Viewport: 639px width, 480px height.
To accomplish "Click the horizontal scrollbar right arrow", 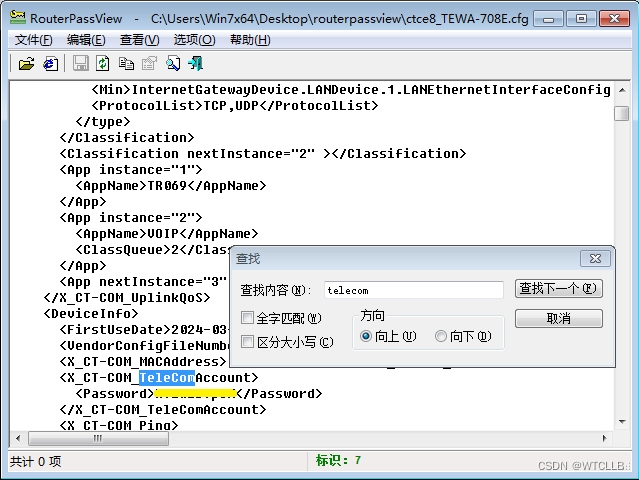I will (x=604, y=438).
